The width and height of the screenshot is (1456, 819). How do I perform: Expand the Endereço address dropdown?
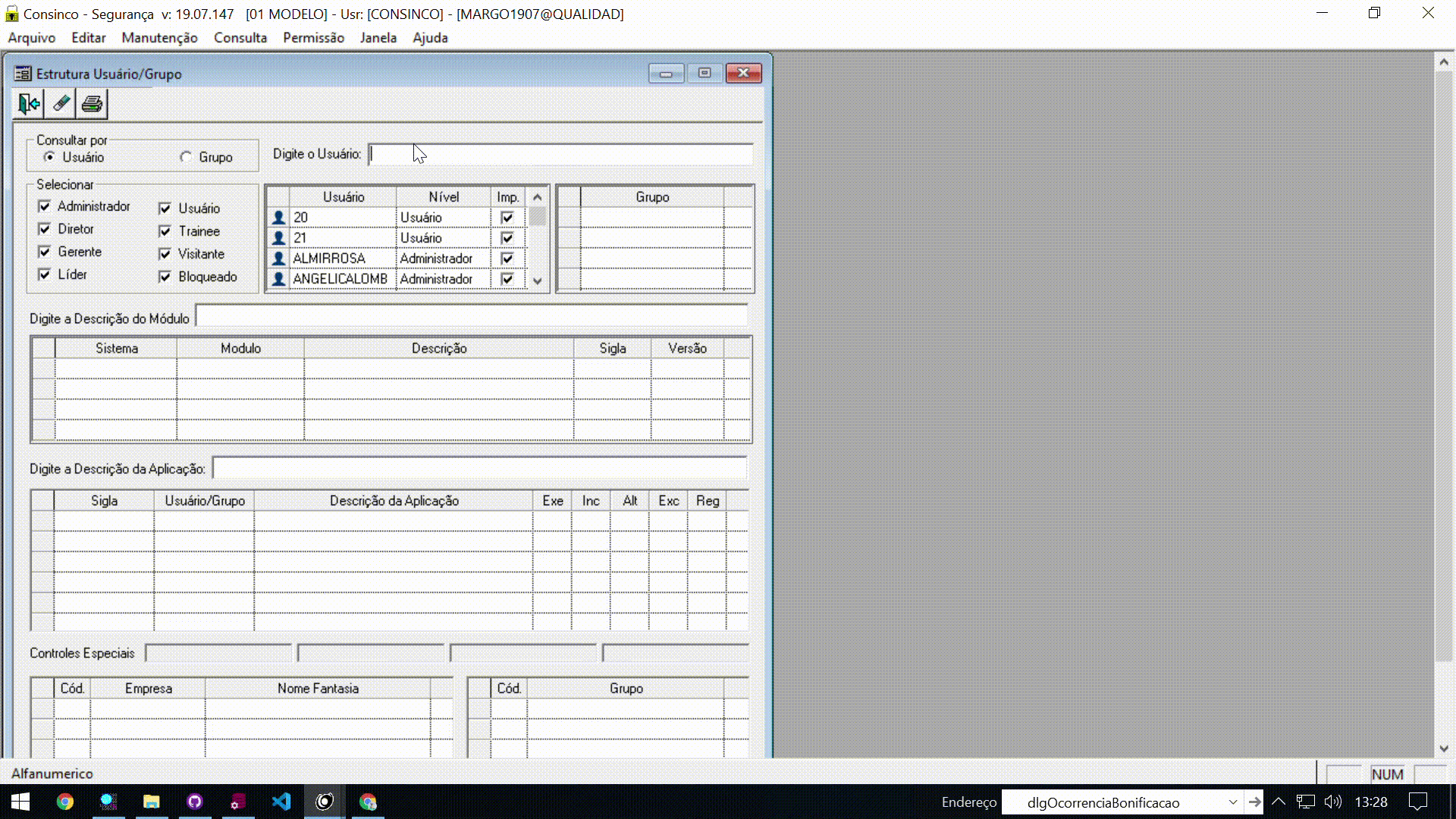(1233, 802)
